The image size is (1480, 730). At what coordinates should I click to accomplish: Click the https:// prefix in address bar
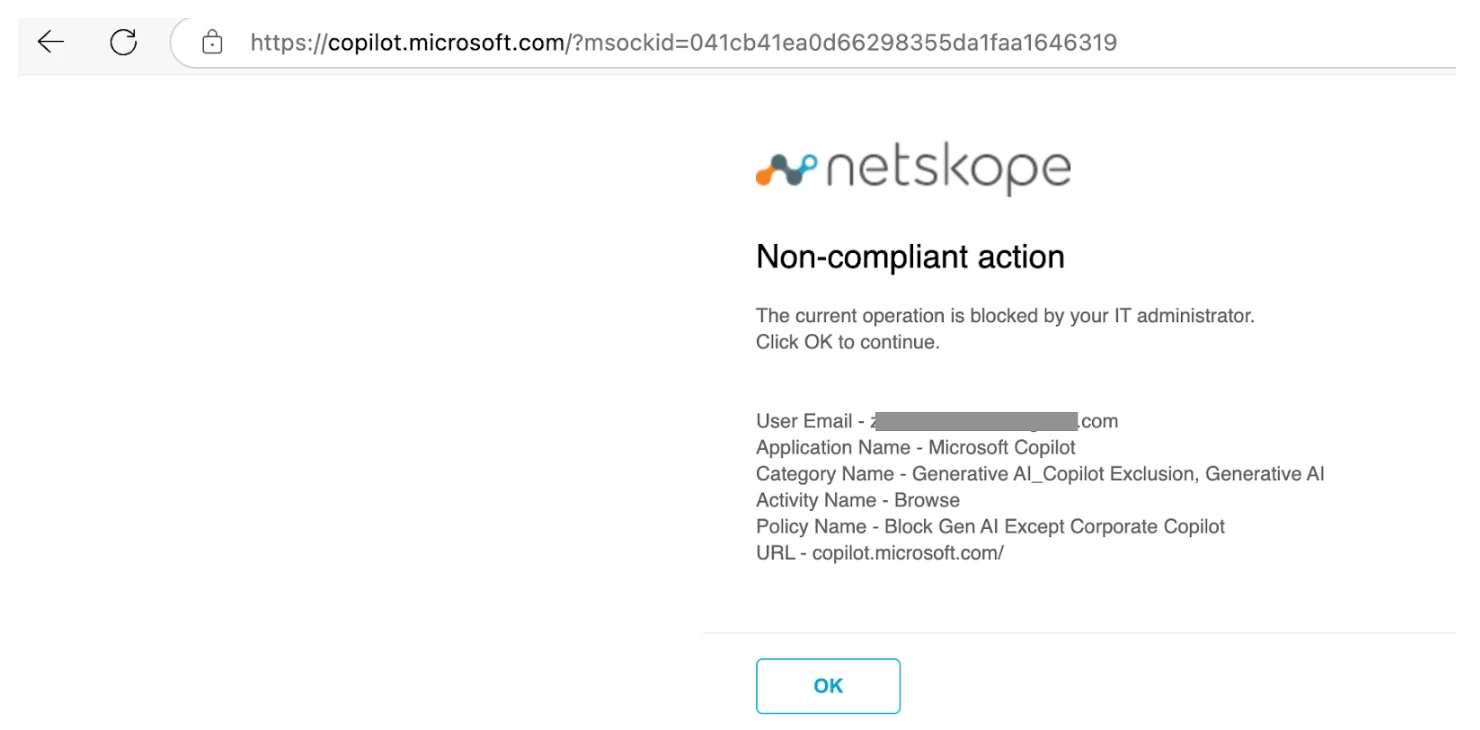pos(288,42)
